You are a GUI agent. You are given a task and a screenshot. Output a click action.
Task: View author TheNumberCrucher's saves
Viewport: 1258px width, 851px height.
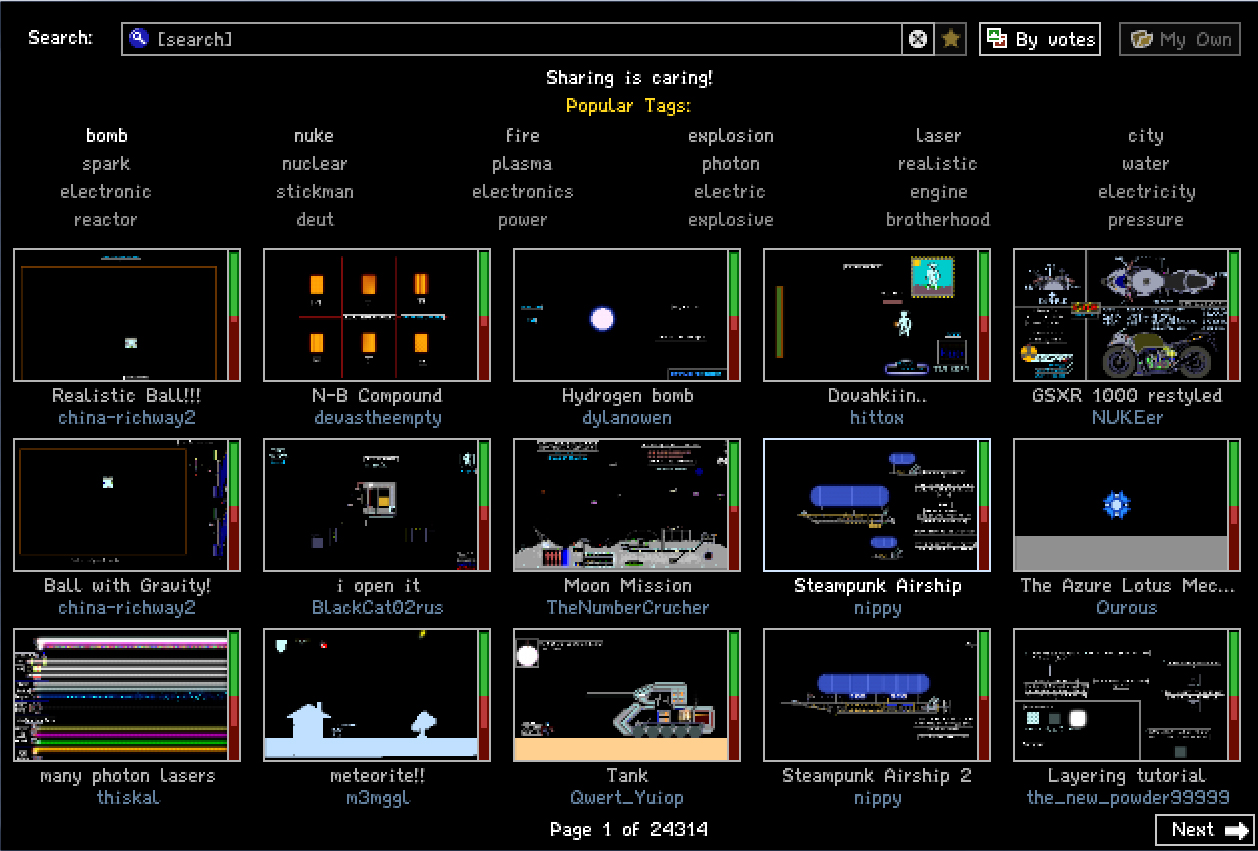point(627,608)
